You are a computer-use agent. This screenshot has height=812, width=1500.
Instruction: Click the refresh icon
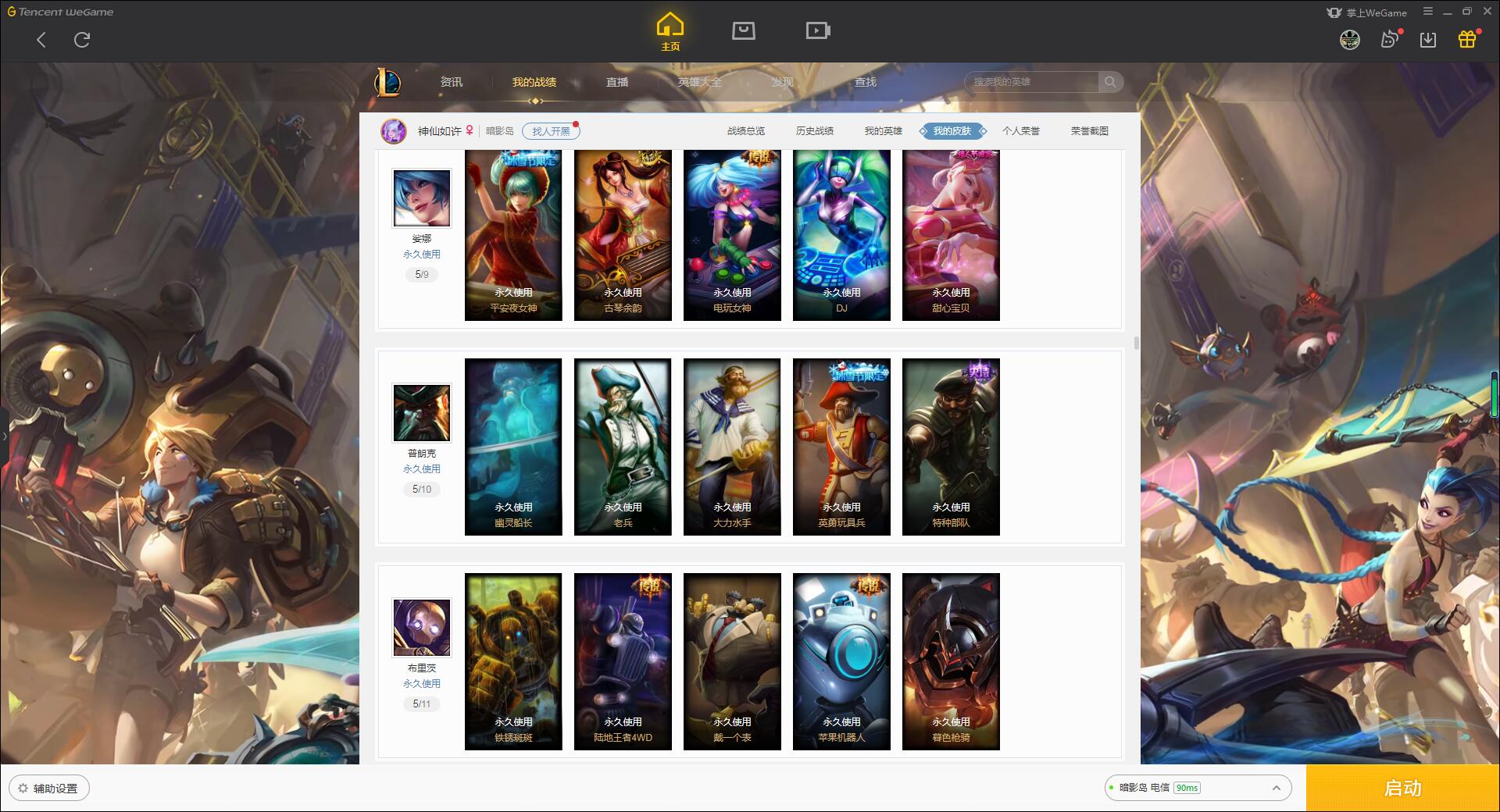tap(82, 40)
